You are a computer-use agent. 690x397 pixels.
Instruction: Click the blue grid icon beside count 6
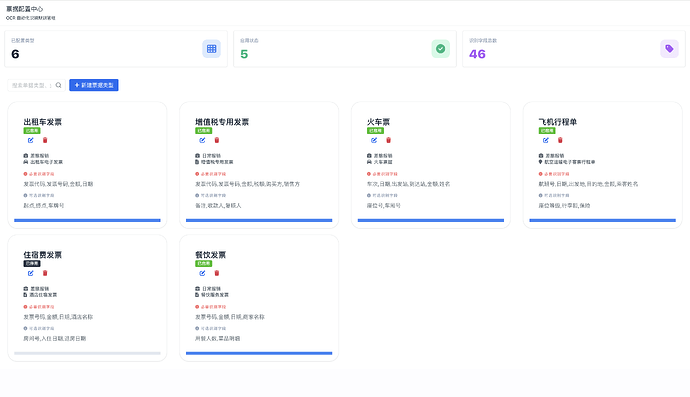[212, 49]
